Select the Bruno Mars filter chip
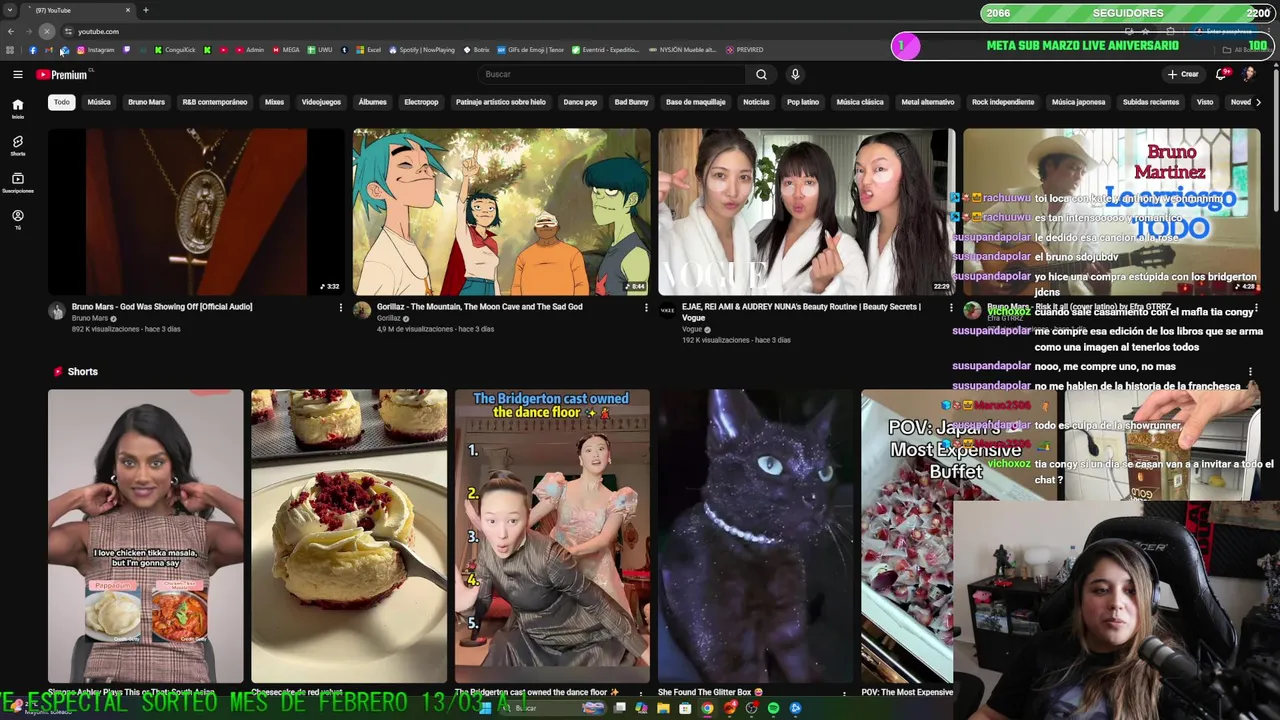1280x720 pixels. pyautogui.click(x=146, y=102)
